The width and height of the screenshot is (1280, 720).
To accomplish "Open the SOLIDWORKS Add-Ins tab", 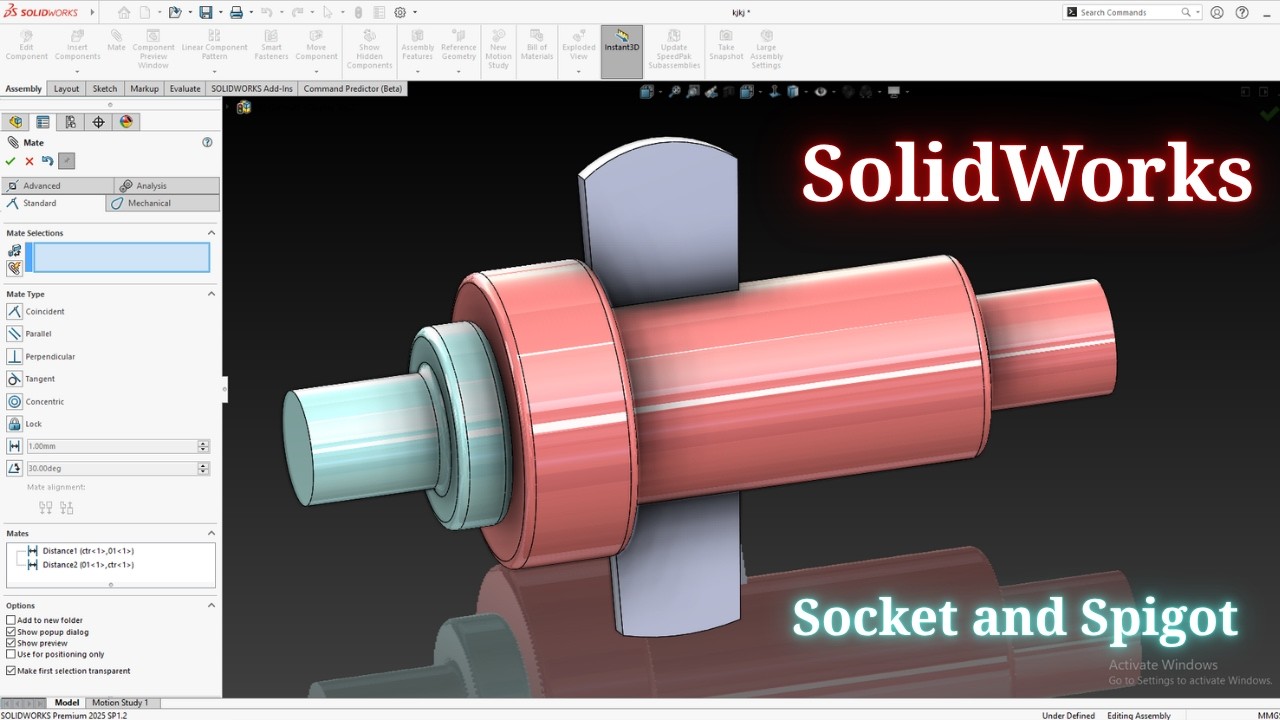I will (x=252, y=88).
